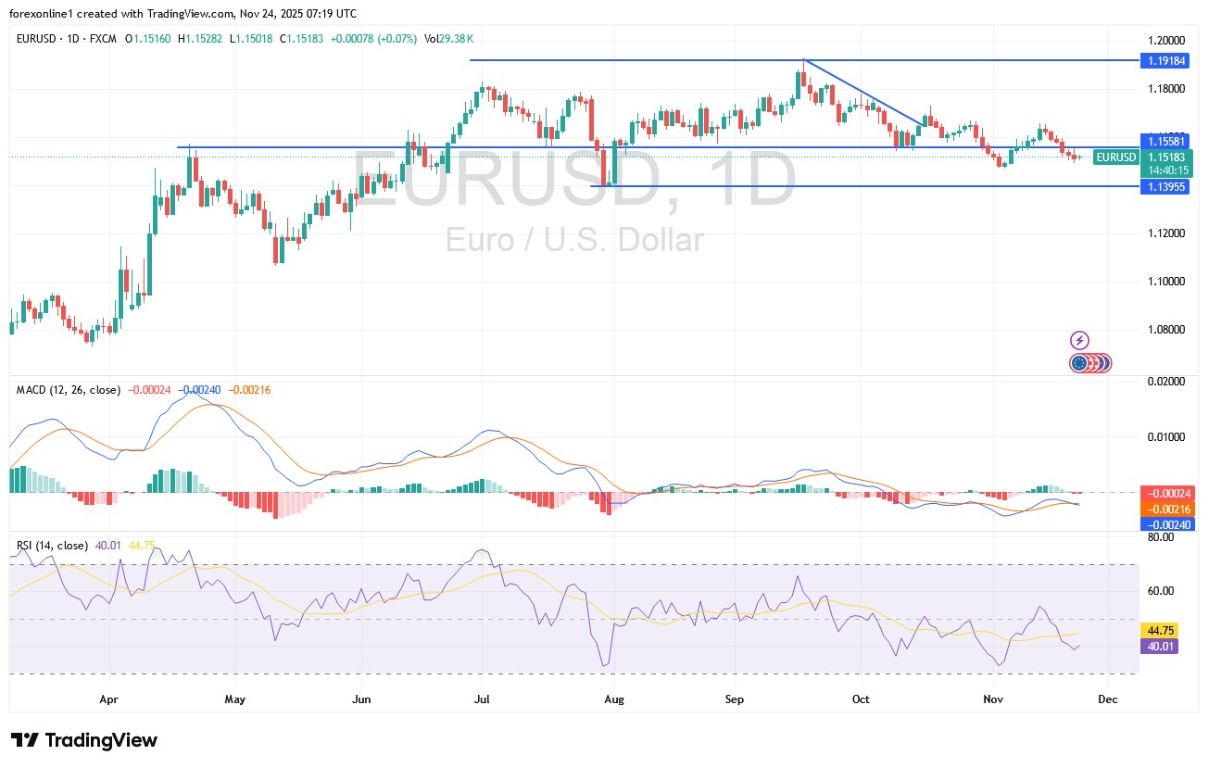Image resolution: width=1208 pixels, height=768 pixels.
Task: Click the blue 1.19184 resistance price label
Action: tap(1166, 61)
